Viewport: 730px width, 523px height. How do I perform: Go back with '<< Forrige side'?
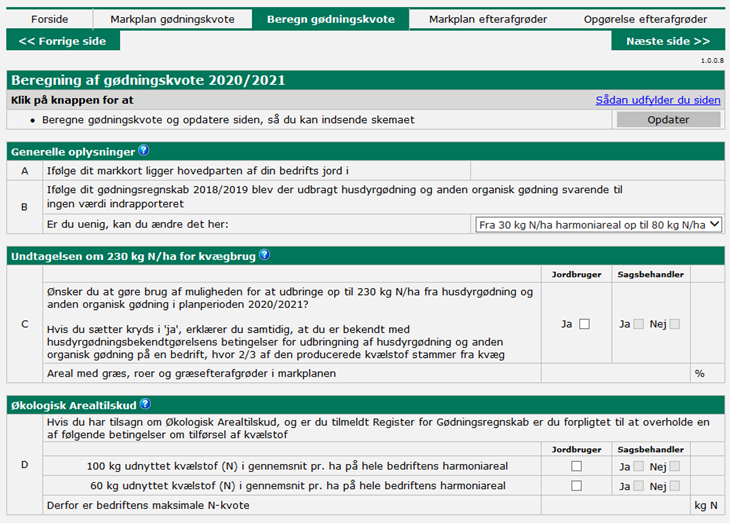click(x=62, y=41)
